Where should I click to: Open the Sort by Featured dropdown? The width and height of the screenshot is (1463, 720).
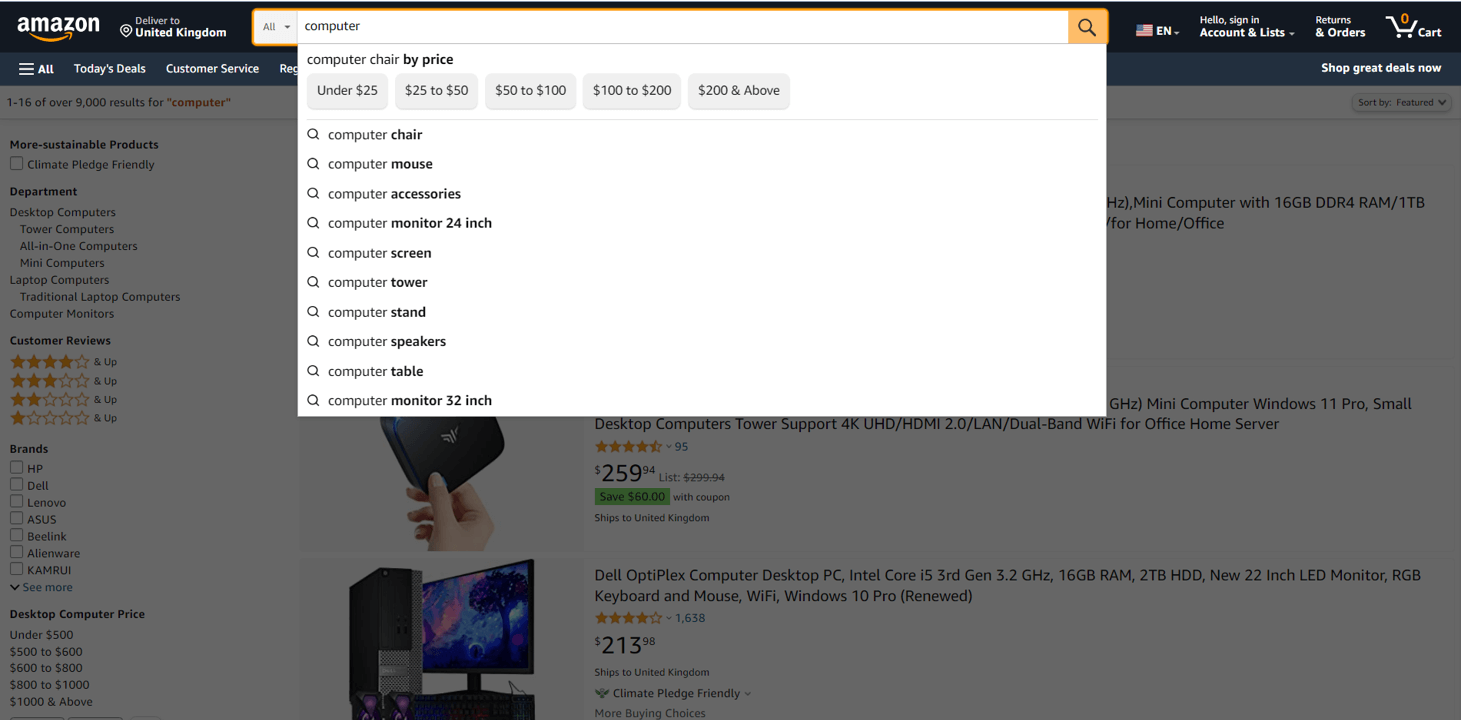pyautogui.click(x=1401, y=103)
